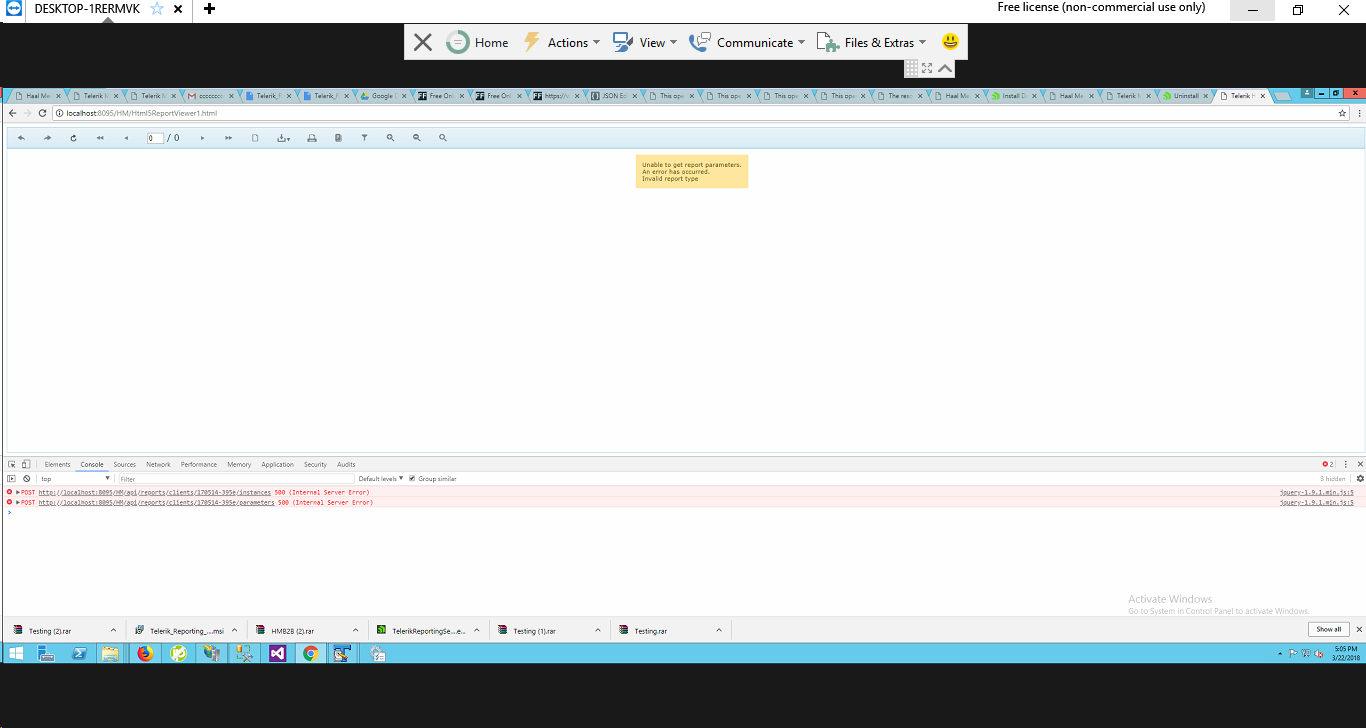The height and width of the screenshot is (728, 1366).
Task: Click the console Filter input
Action: pos(235,479)
